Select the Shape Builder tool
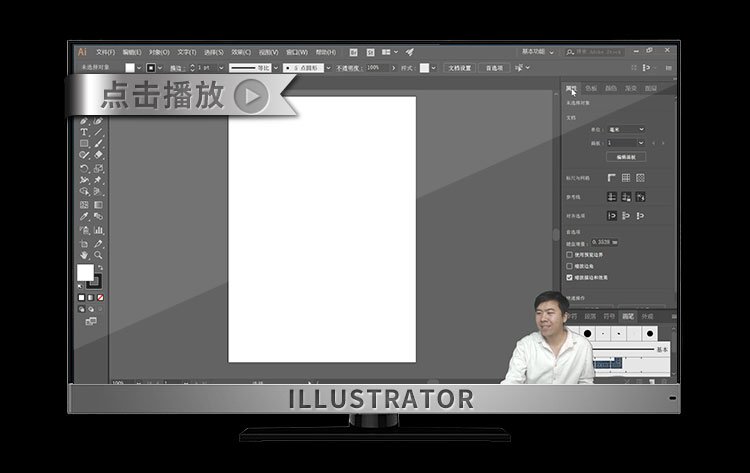 tap(84, 191)
